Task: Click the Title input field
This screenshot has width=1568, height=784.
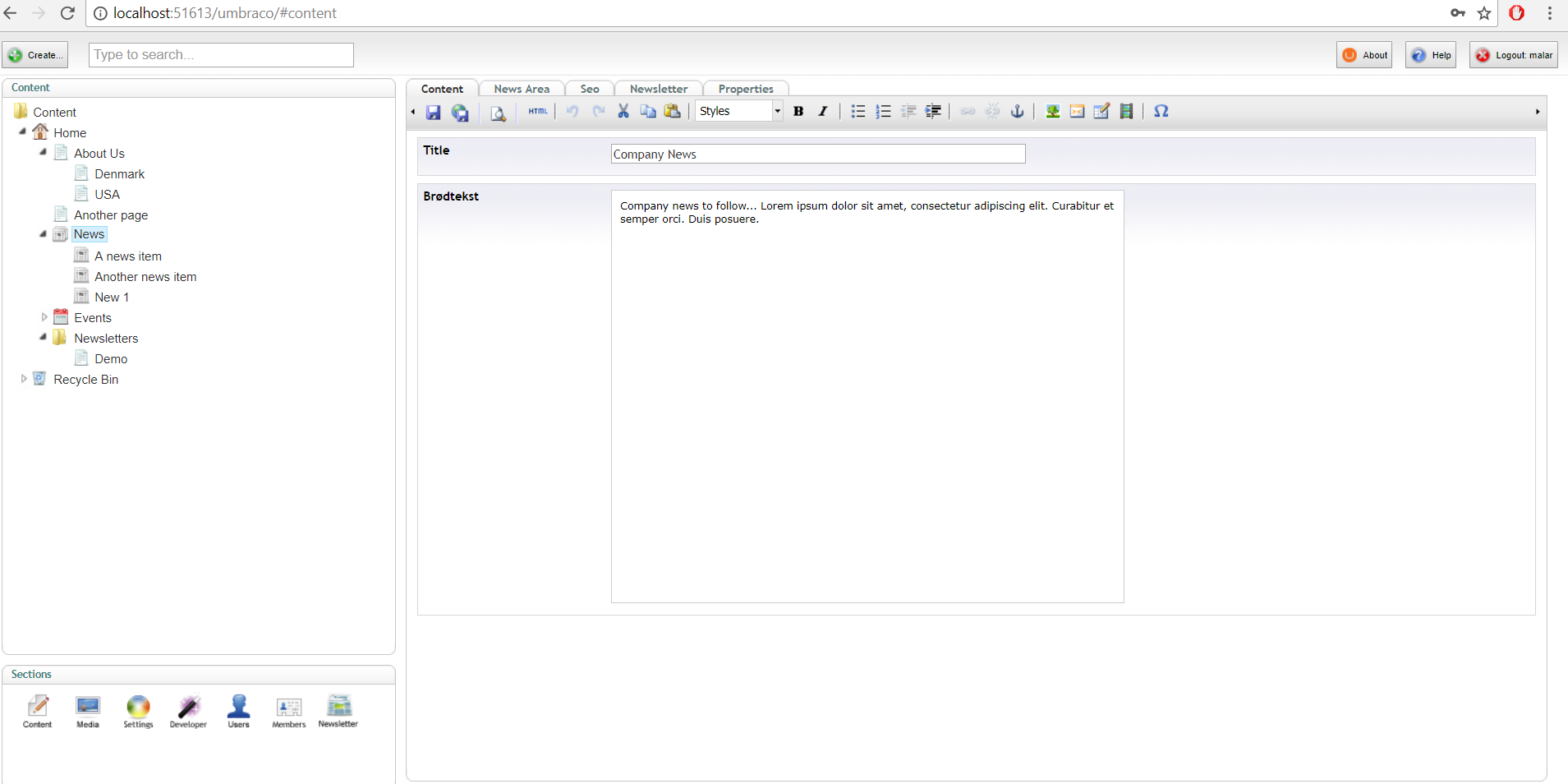Action: [817, 154]
